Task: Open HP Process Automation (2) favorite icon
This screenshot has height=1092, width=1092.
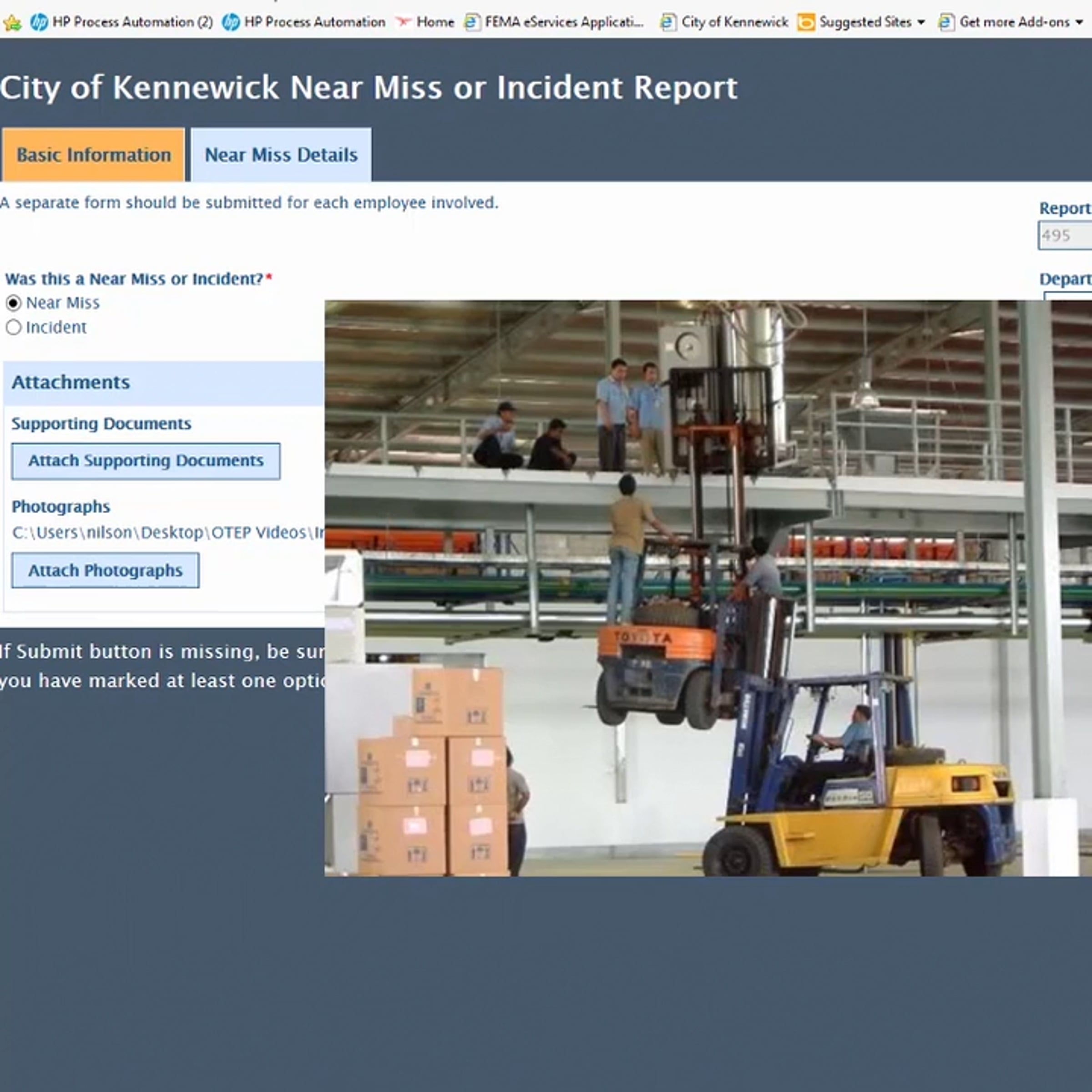Action: pos(39,23)
